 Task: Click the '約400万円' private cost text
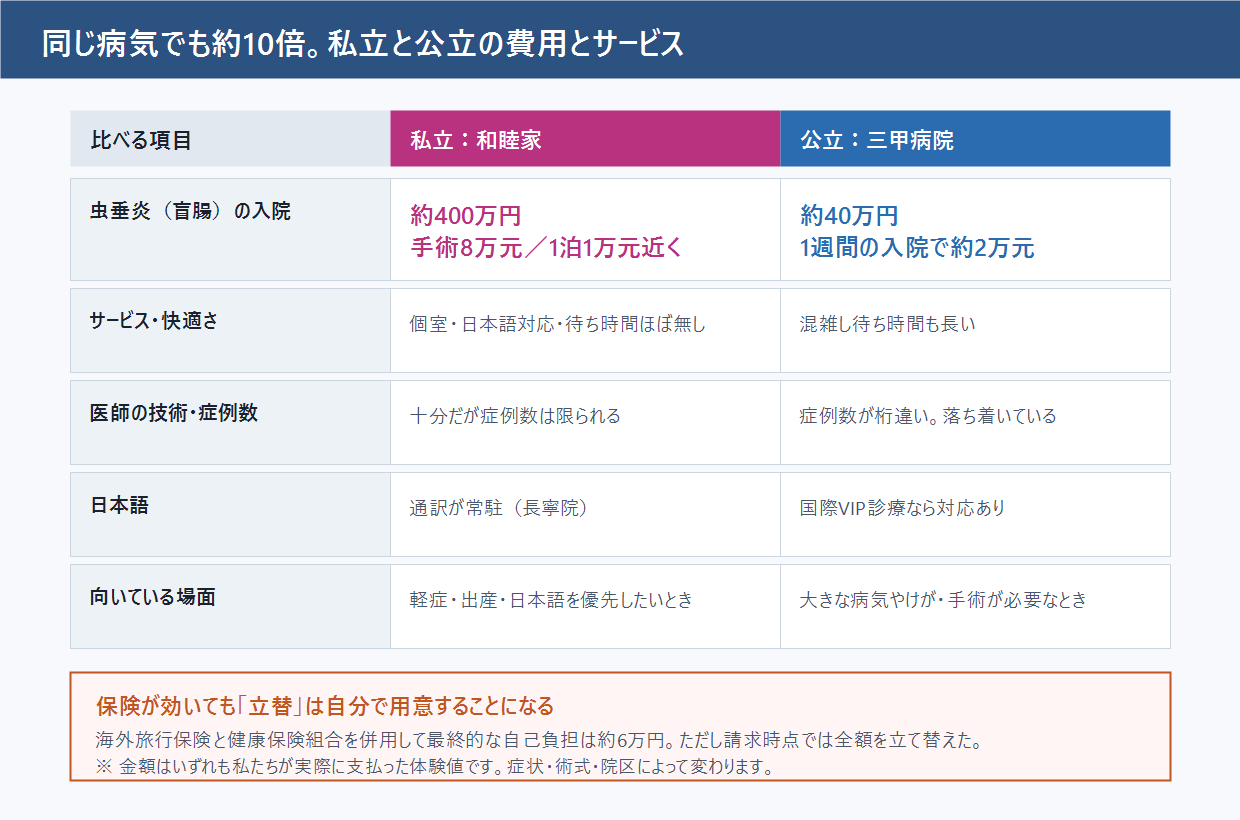click(466, 215)
